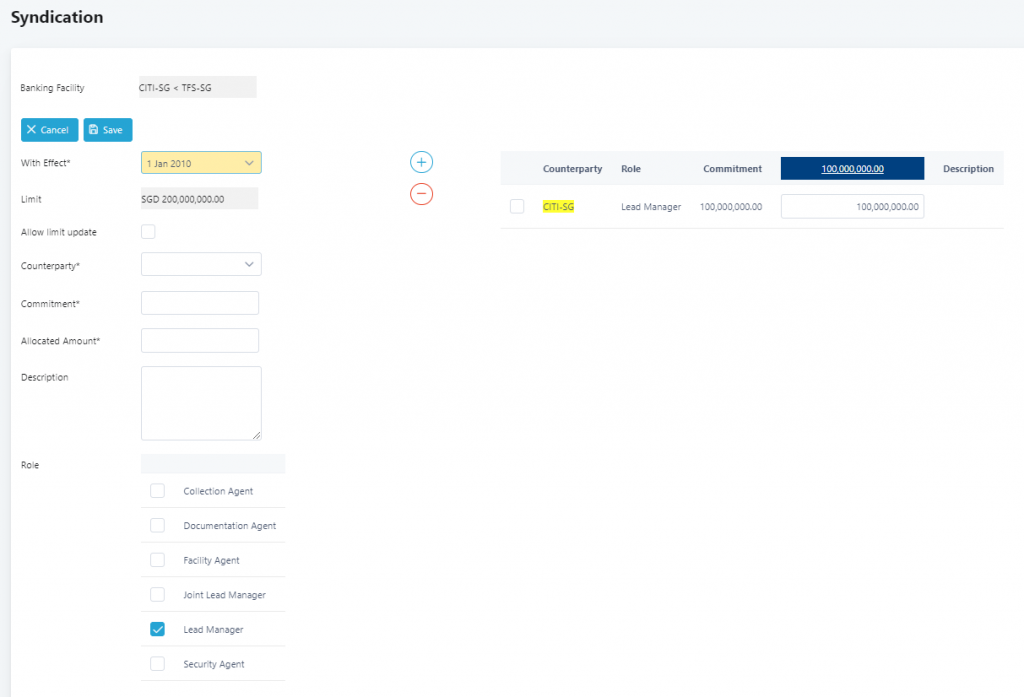
Task: Click the highlighted CITI-SG counterparty
Action: click(x=558, y=206)
